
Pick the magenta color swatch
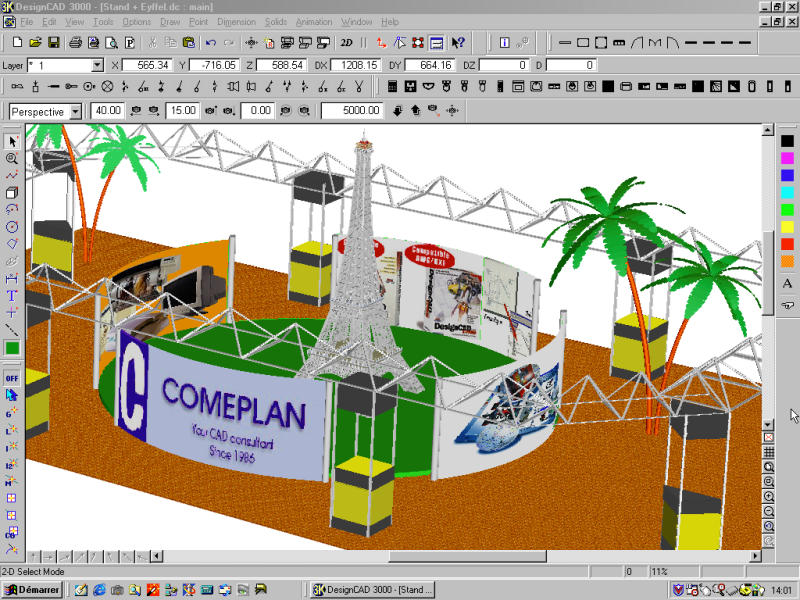pyautogui.click(x=787, y=158)
